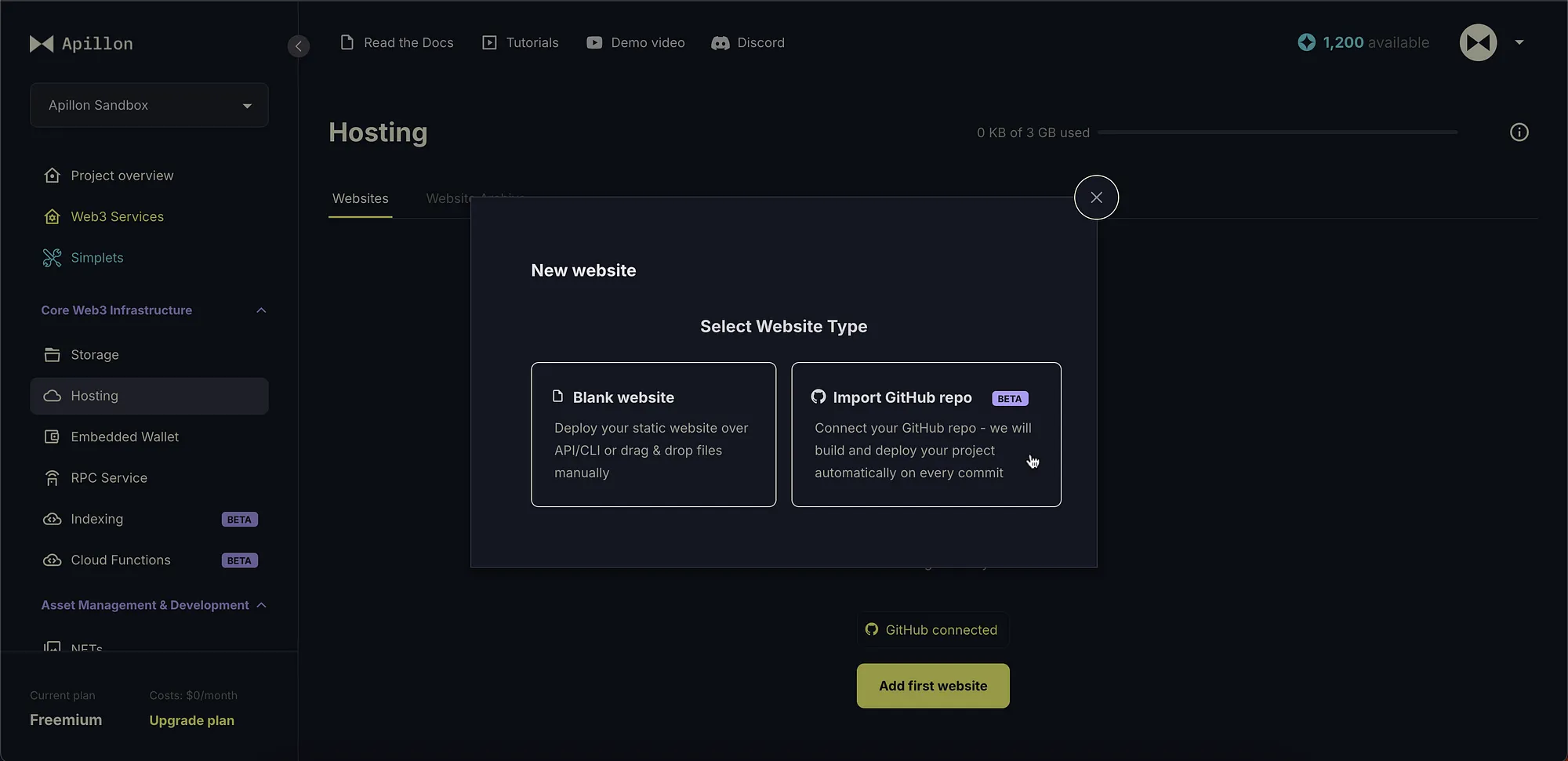Click the blank page icon in Blank website card
Image resolution: width=1568 pixels, height=761 pixels.
tap(558, 396)
